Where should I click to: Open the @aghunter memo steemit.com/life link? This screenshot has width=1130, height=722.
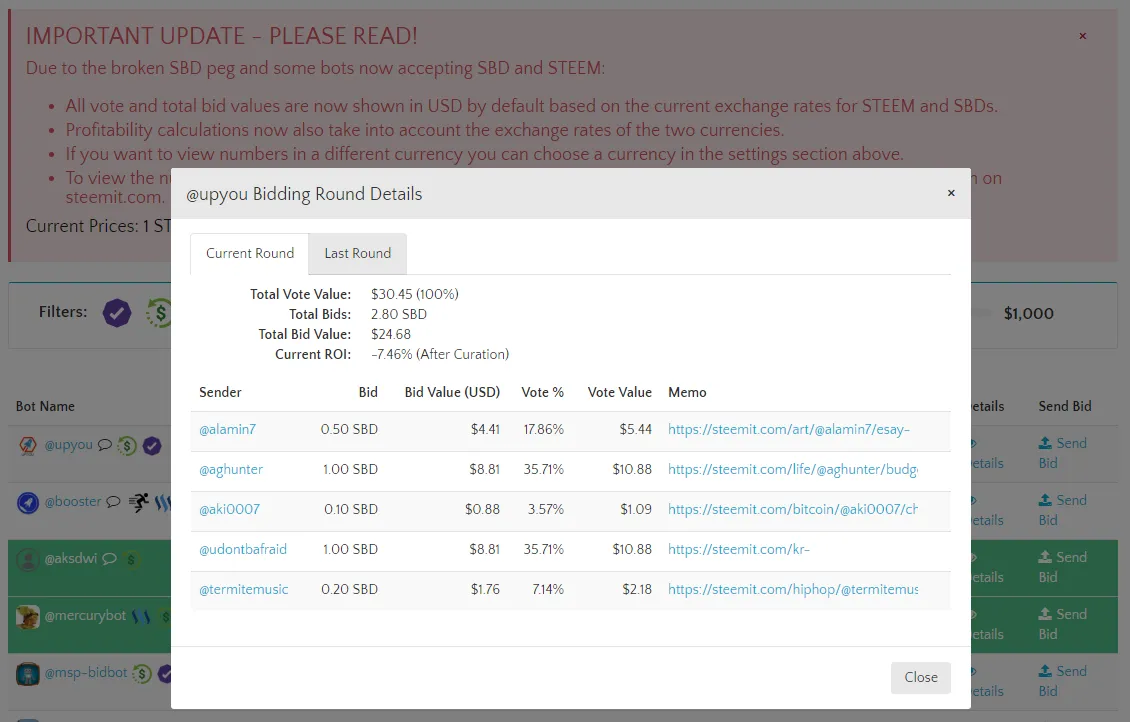[793, 470]
